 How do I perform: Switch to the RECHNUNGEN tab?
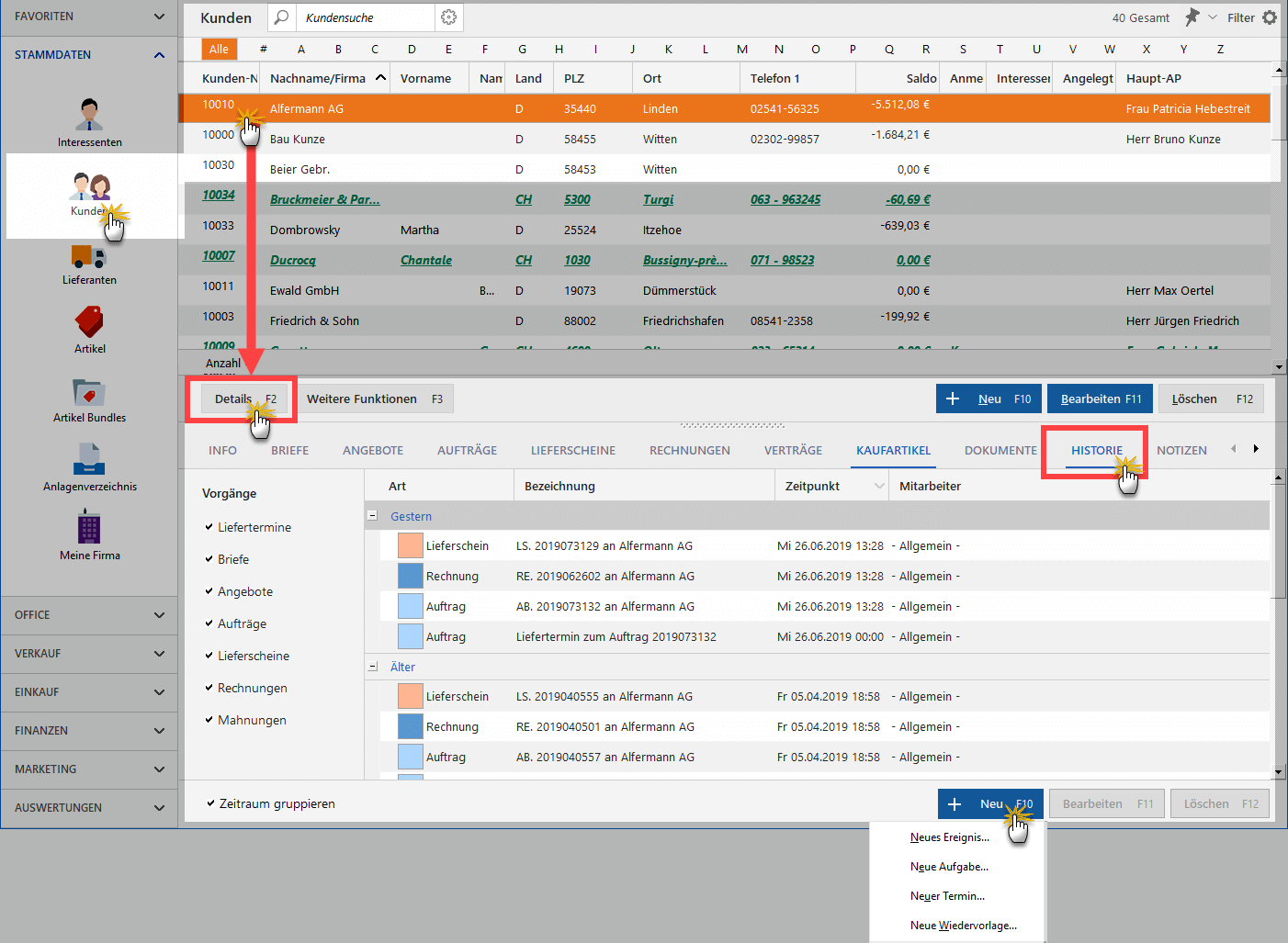click(690, 451)
